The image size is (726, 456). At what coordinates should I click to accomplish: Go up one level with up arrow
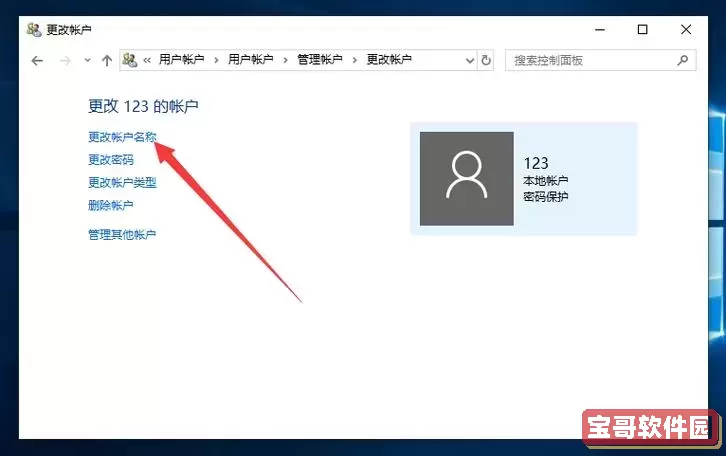[107, 61]
